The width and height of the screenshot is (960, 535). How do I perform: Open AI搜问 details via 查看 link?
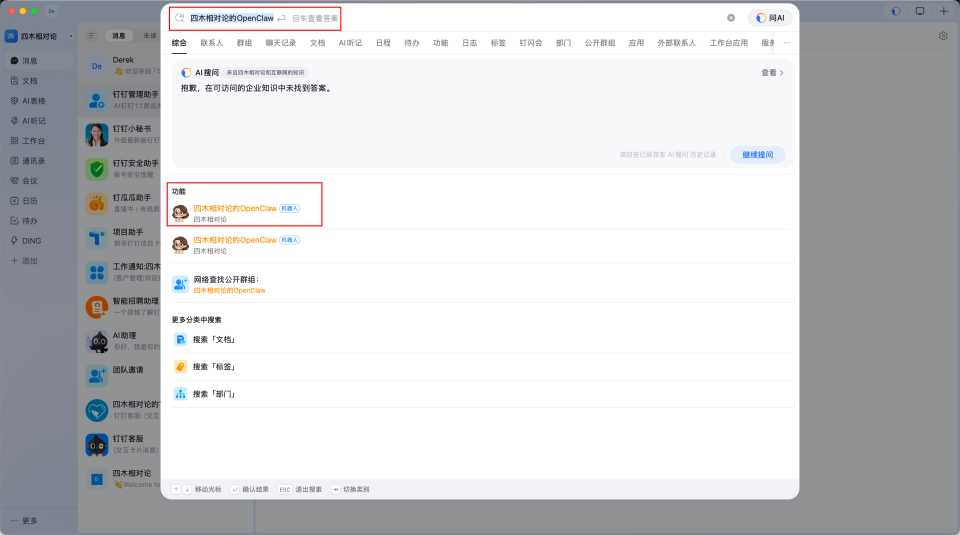pos(772,72)
